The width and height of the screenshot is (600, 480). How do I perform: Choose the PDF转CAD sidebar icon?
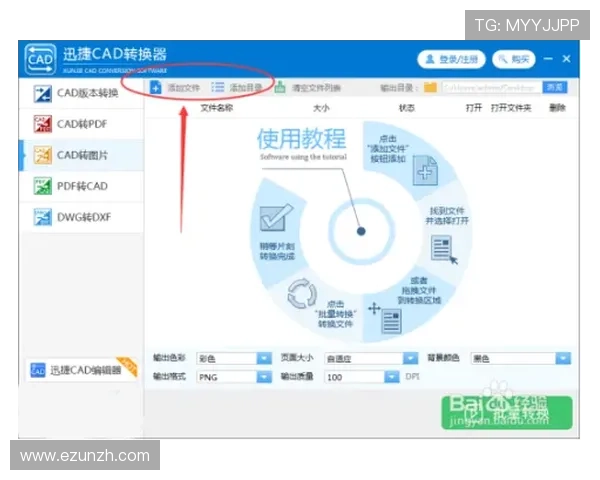point(42,186)
